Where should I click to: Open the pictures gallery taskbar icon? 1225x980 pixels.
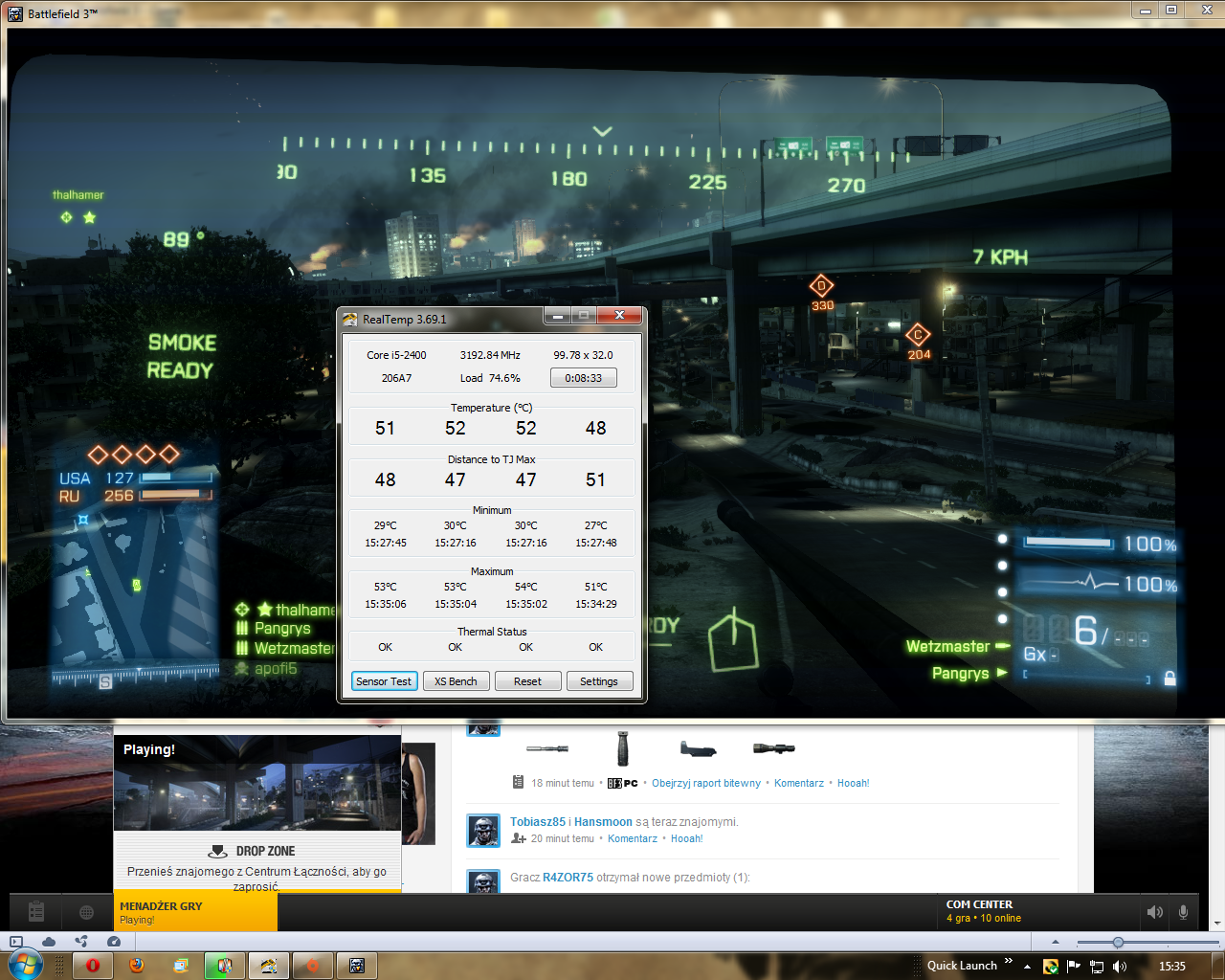coord(181,966)
